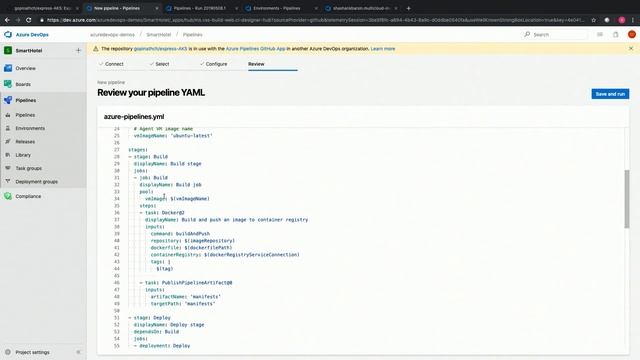
Task: Select the Review step tab
Action: pyautogui.click(x=256, y=64)
